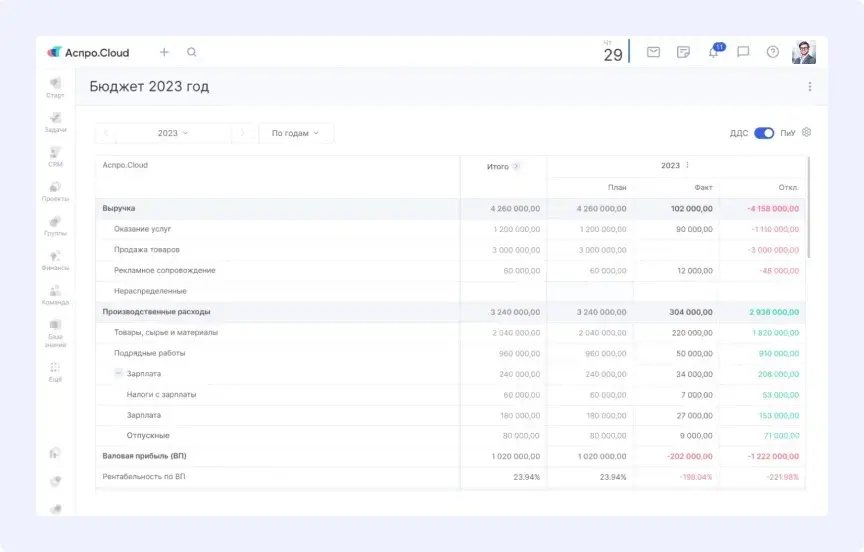Viewport: 864px width, 552px height.
Task: Toggle the ДДС / ПиУ switch
Action: [764, 133]
